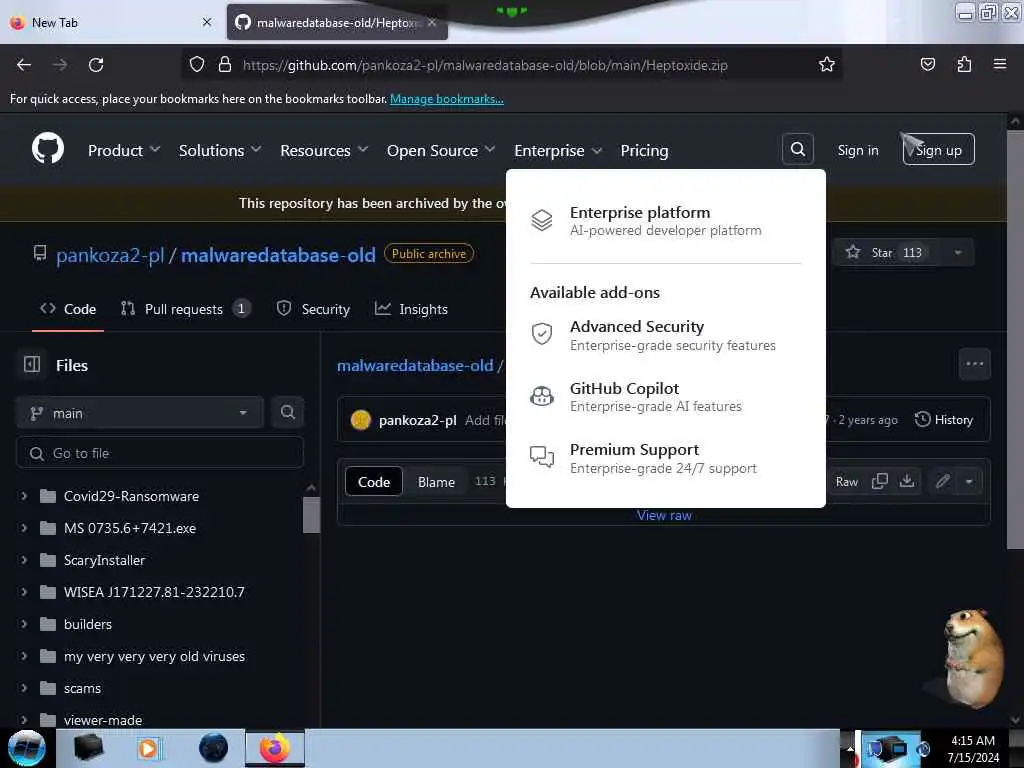Reload the page with the refresh icon
This screenshot has width=1024, height=768.
pos(96,65)
